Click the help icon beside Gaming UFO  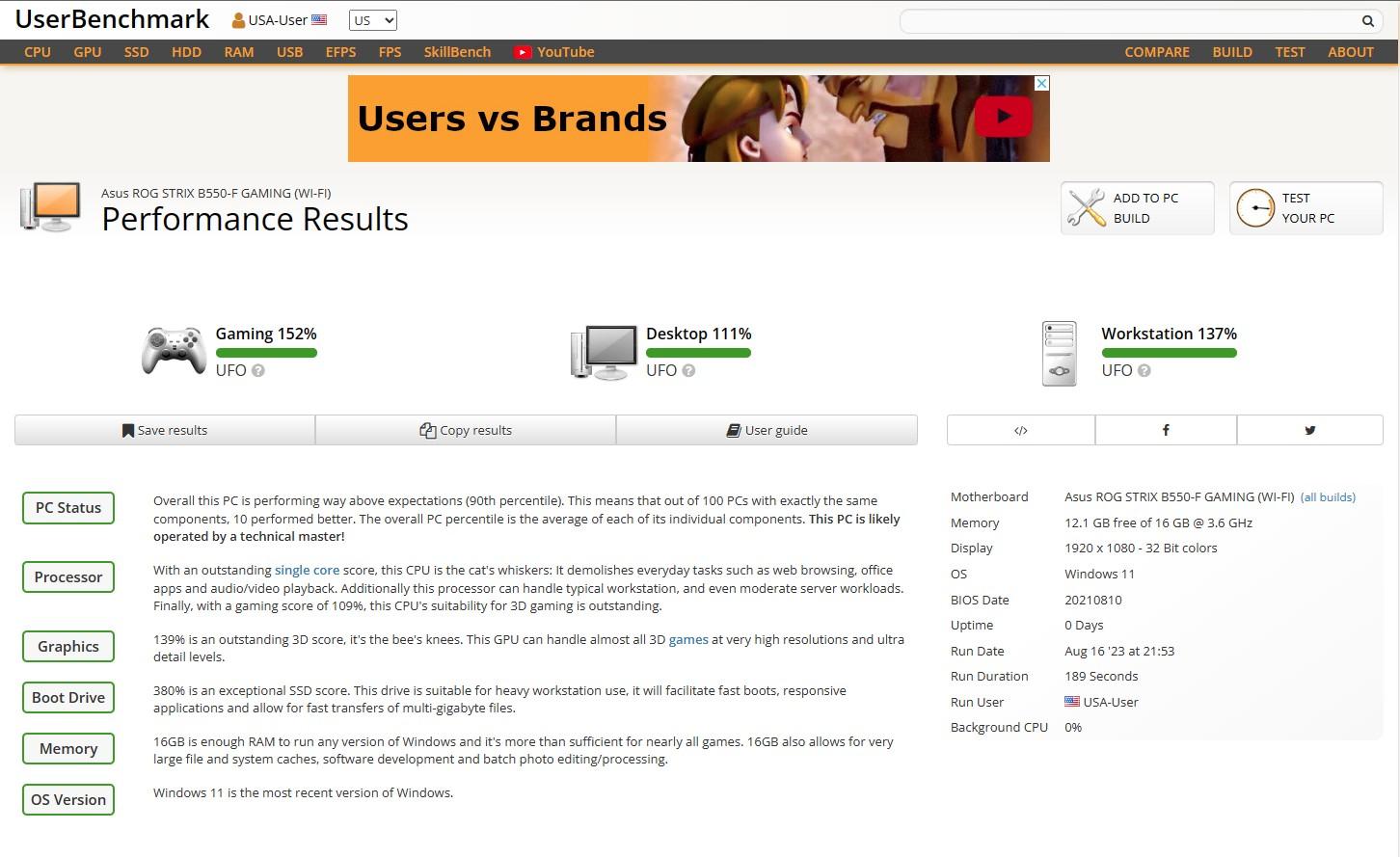258,370
